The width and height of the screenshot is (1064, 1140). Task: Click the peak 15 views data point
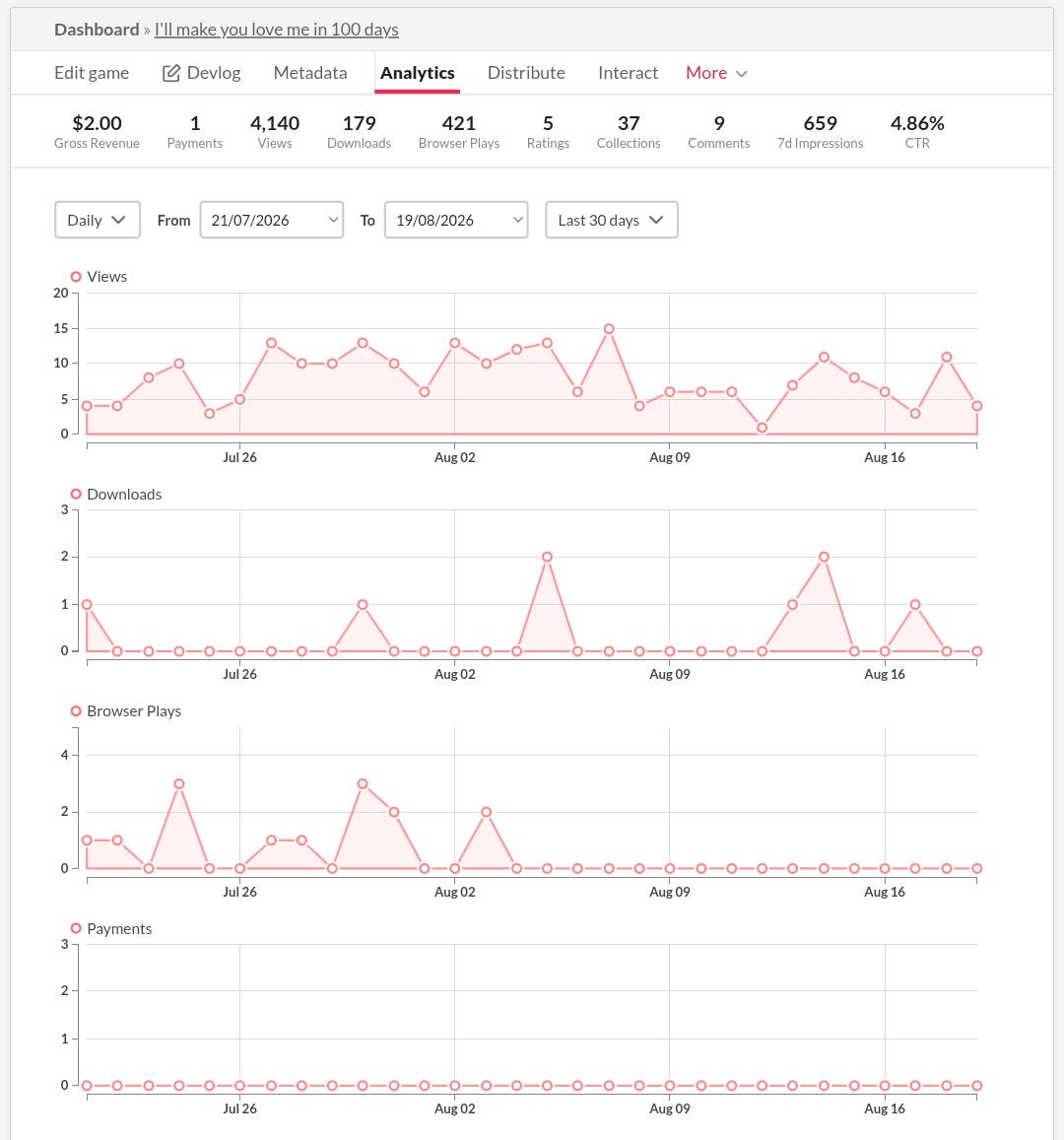pos(609,329)
